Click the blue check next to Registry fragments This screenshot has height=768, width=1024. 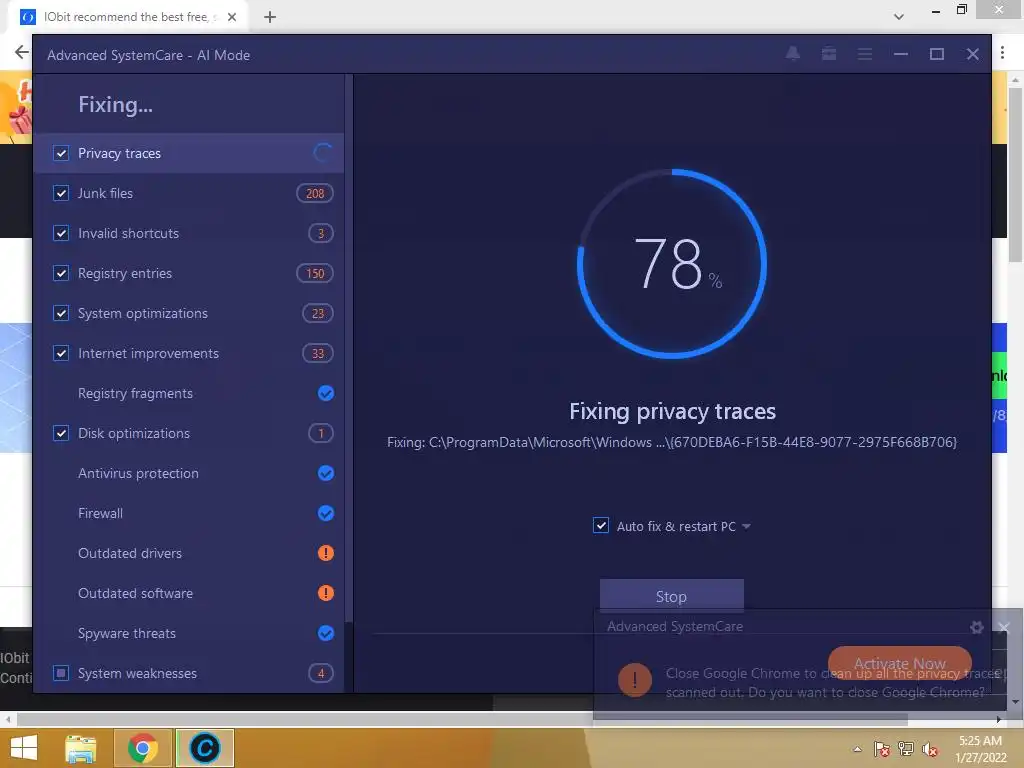(325, 393)
